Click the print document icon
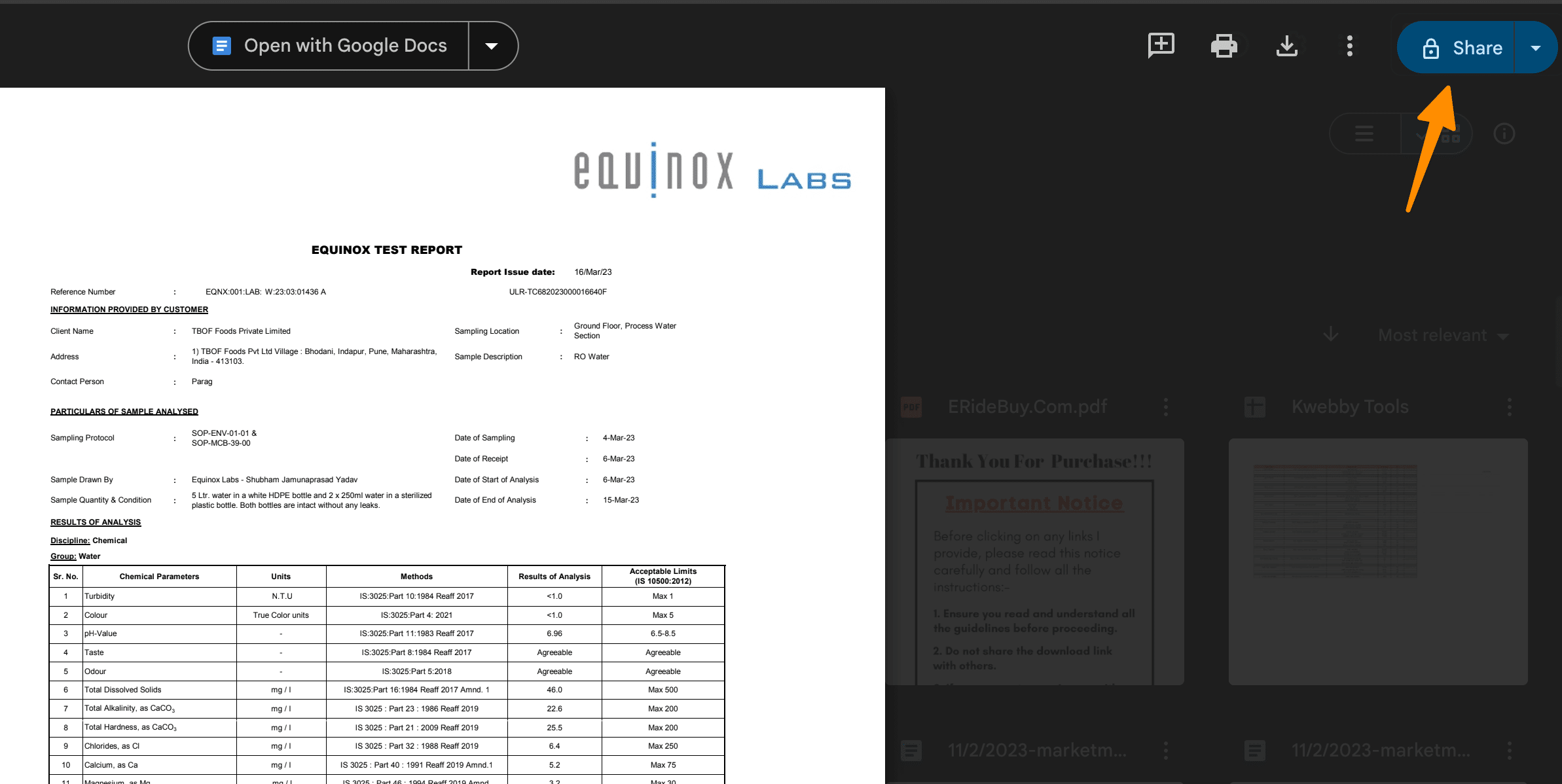 (1223, 46)
